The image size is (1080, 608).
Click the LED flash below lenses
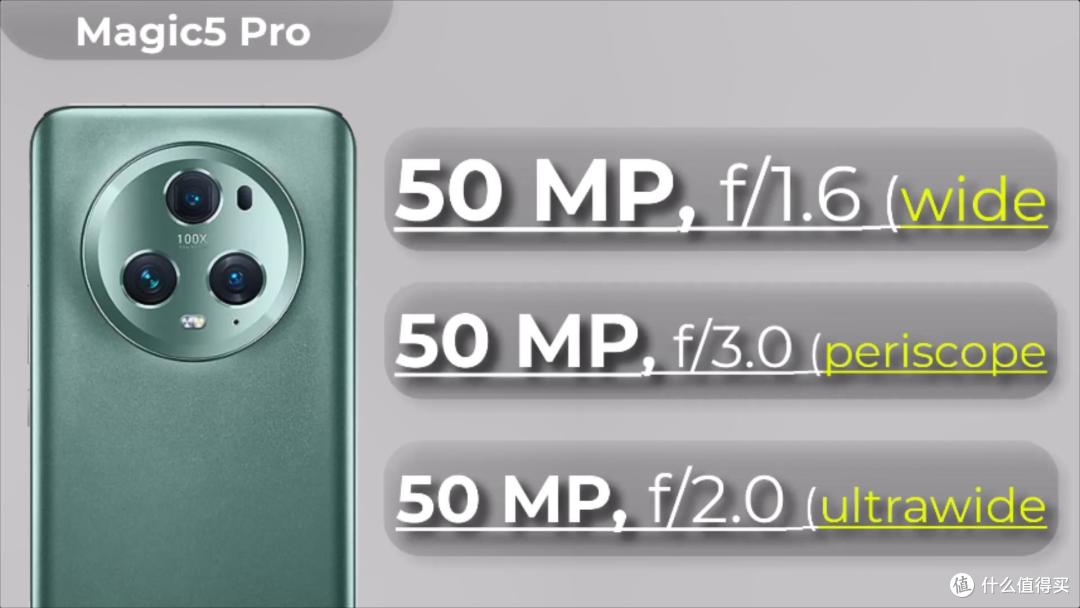coord(193,322)
